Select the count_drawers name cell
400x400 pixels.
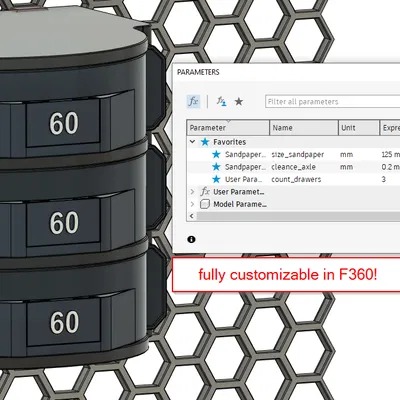pos(296,179)
